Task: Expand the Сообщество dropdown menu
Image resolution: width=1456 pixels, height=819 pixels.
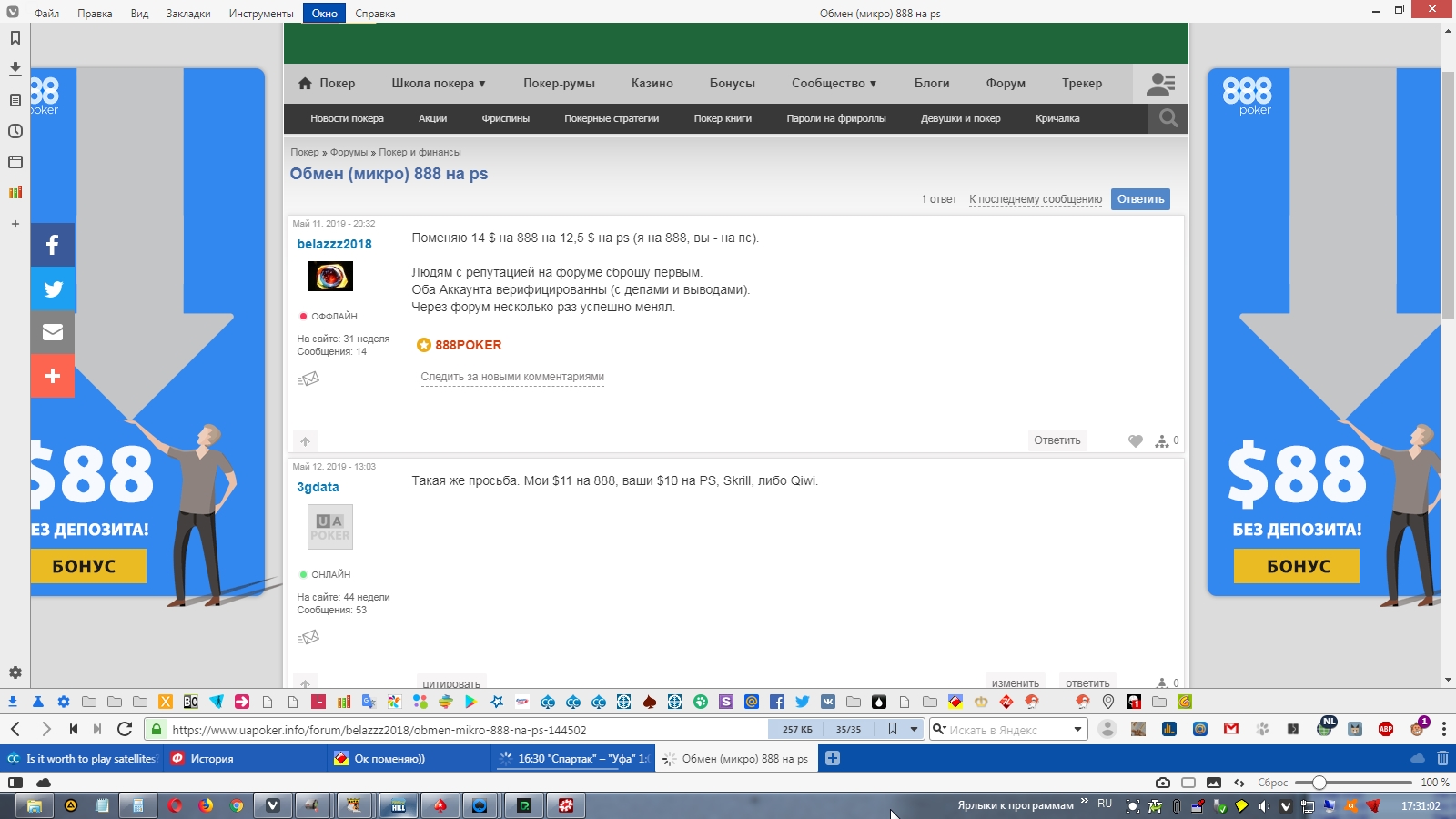Action: click(834, 83)
